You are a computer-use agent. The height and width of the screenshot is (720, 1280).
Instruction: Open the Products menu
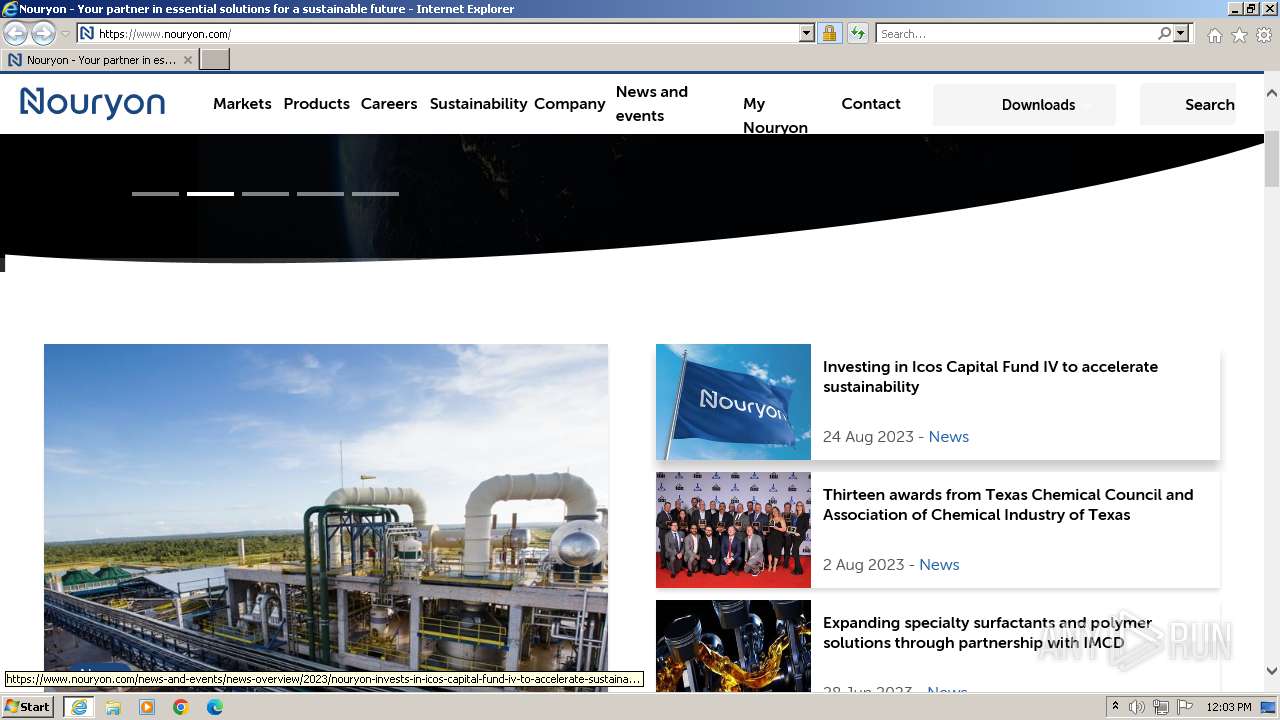click(x=316, y=104)
